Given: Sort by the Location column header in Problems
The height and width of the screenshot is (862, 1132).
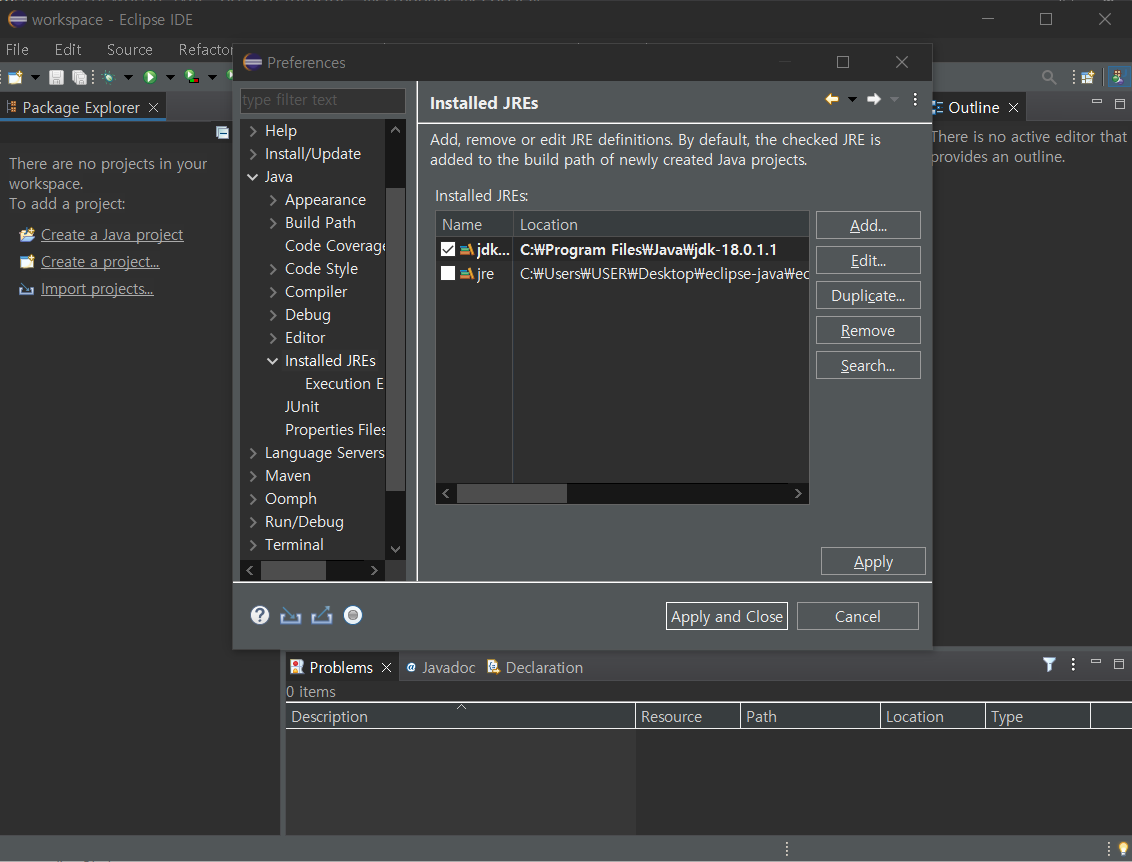Looking at the screenshot, I should pos(932,716).
